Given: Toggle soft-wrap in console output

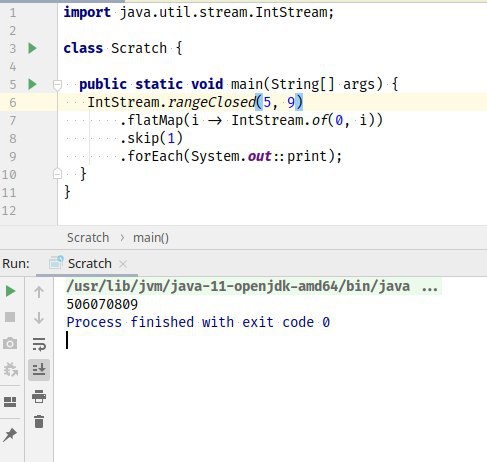Looking at the screenshot, I should [x=39, y=344].
